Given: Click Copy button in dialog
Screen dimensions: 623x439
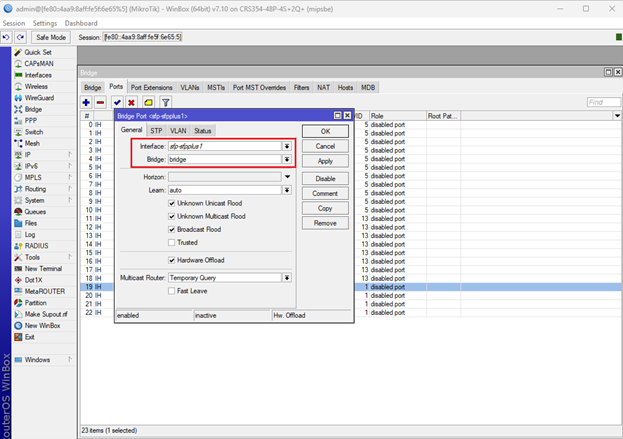Looking at the screenshot, I should pos(325,209).
